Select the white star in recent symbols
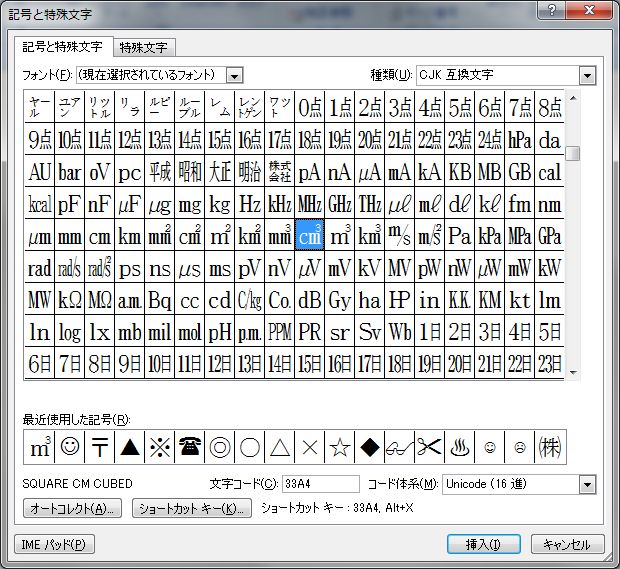Image resolution: width=620 pixels, height=569 pixels. pyautogui.click(x=340, y=447)
